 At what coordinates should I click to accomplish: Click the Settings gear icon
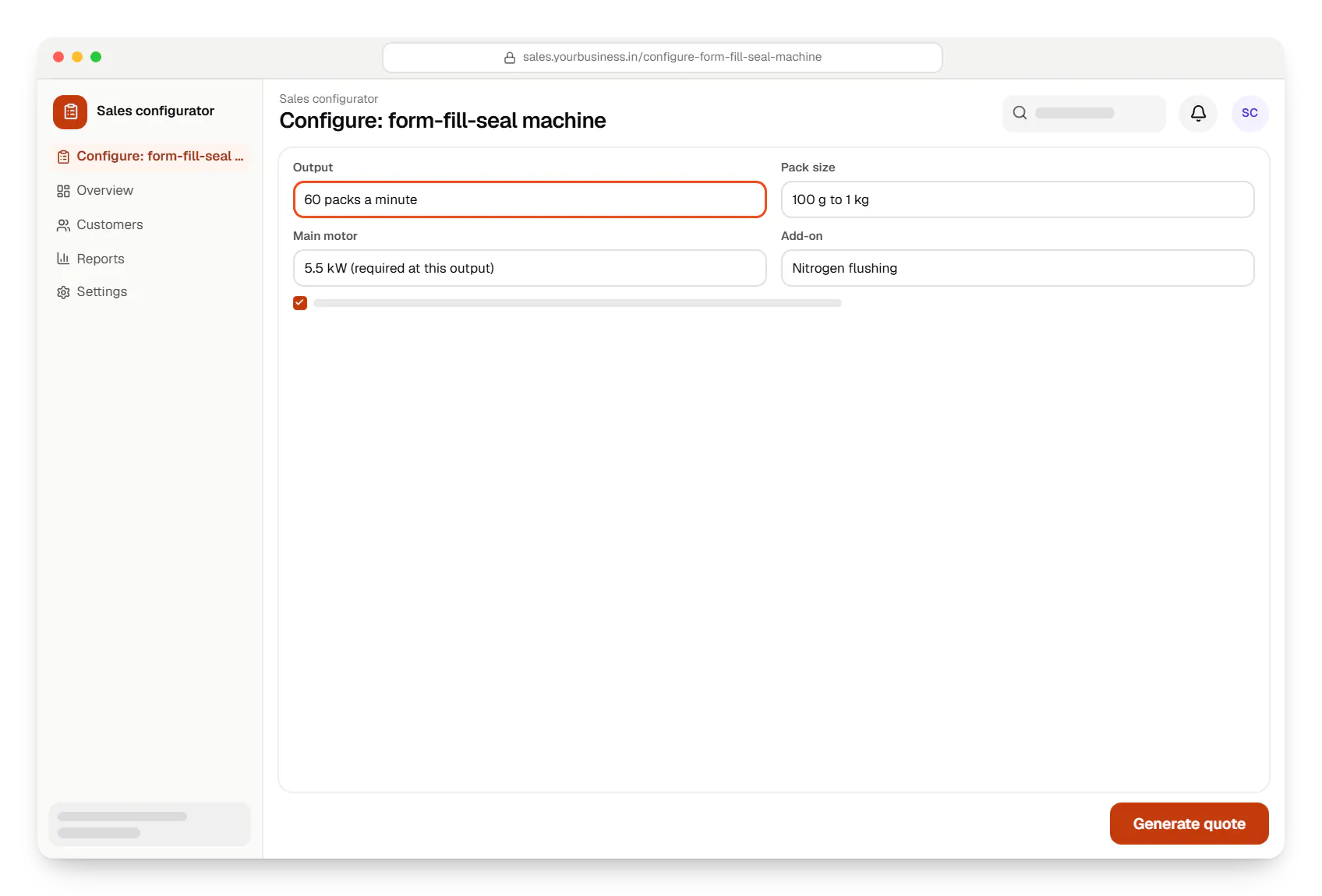tap(63, 292)
